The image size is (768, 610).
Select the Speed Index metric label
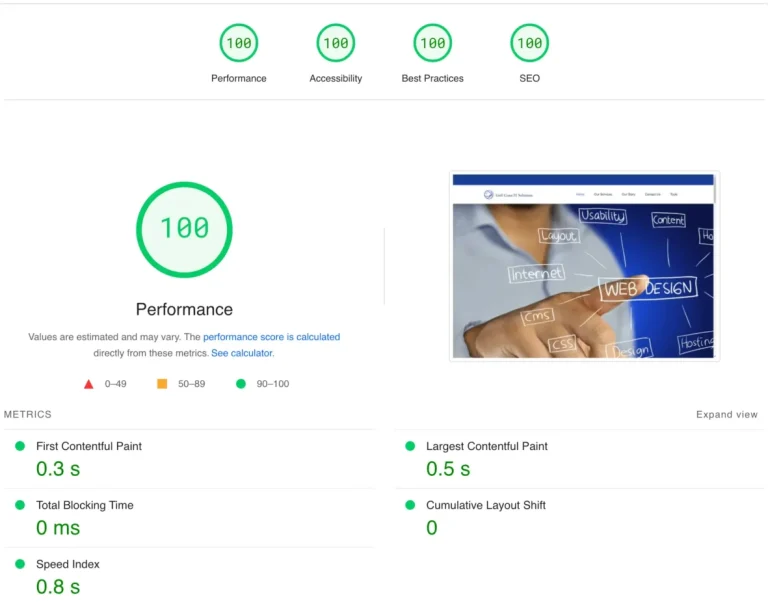pyautogui.click(x=67, y=564)
